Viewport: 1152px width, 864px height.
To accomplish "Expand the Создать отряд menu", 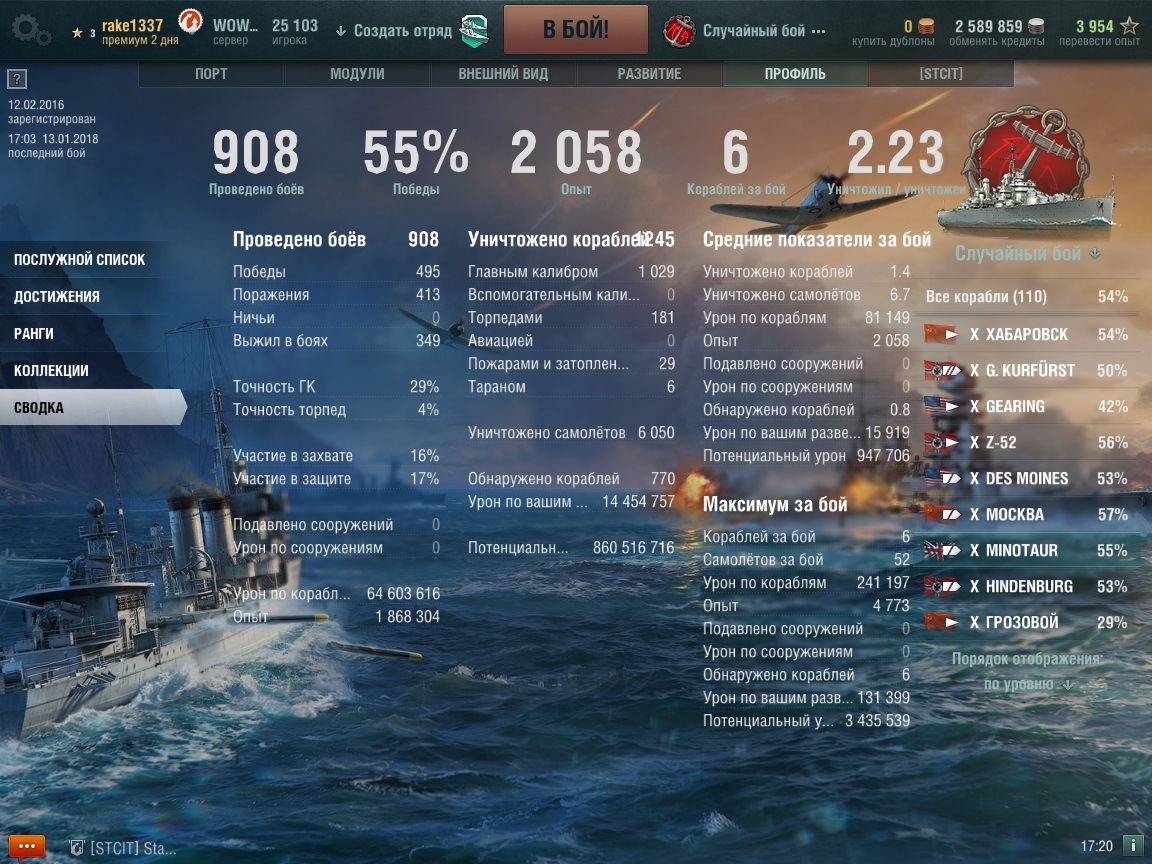I will [394, 31].
